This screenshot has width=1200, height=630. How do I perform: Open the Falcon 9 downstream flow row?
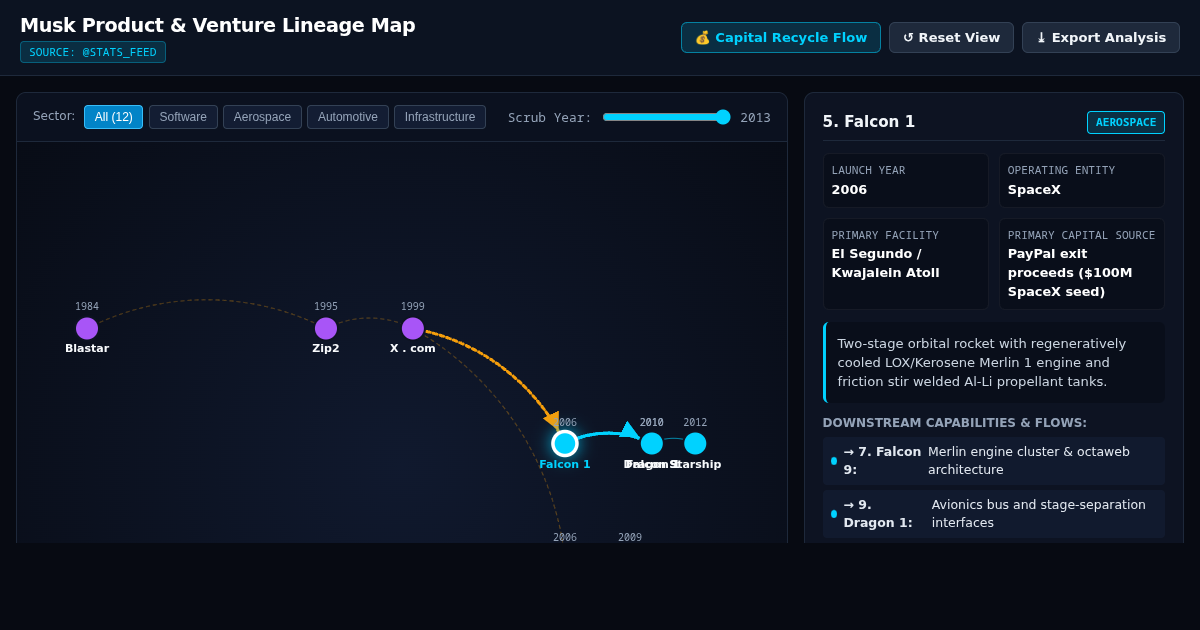tap(994, 461)
